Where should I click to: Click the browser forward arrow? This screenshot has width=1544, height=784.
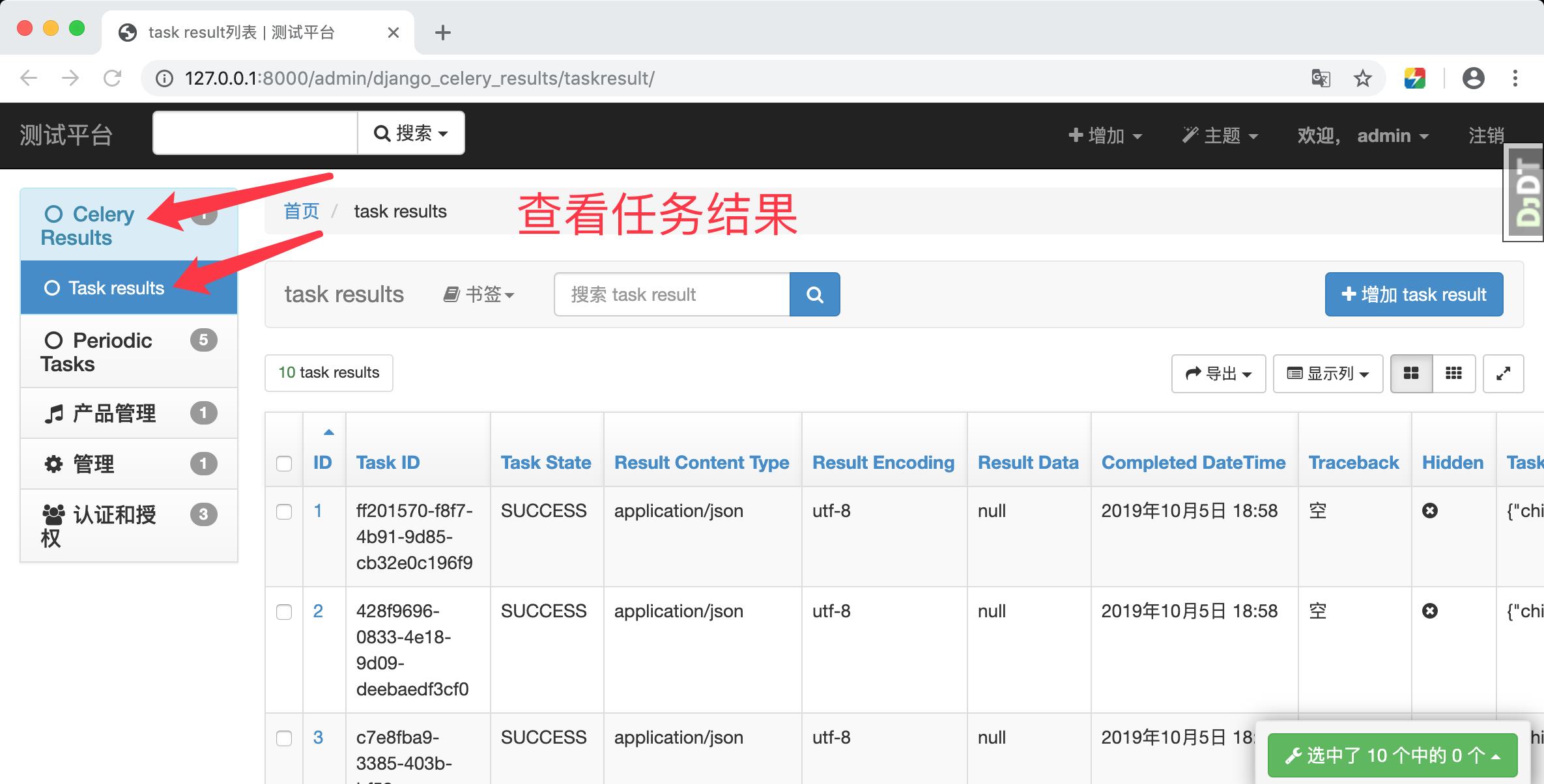pos(70,79)
